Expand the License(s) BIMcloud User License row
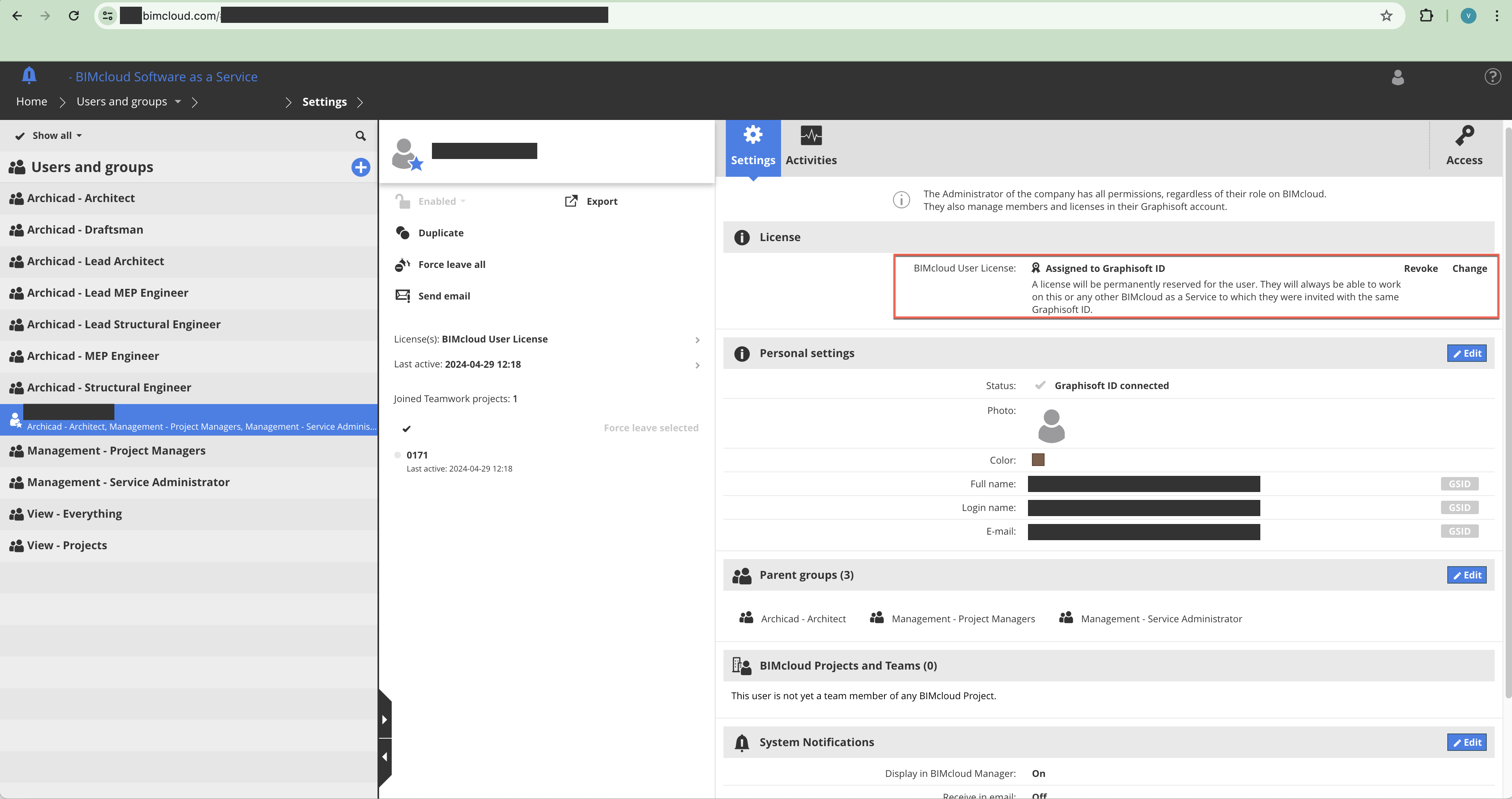This screenshot has height=799, width=1512. point(547,339)
